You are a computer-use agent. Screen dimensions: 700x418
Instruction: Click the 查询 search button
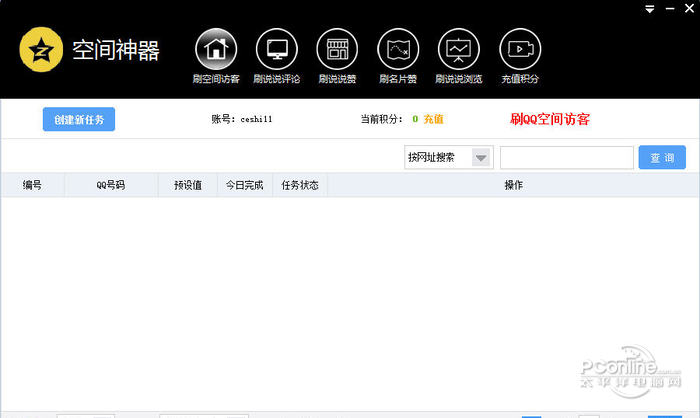[x=662, y=157]
